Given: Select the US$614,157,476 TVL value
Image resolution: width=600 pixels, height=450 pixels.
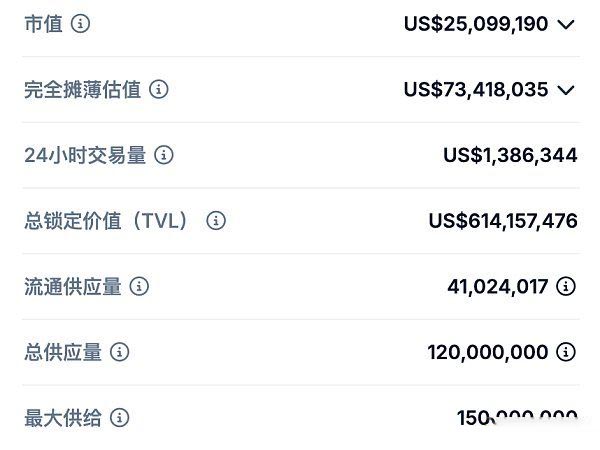Looking at the screenshot, I should 503,221.
